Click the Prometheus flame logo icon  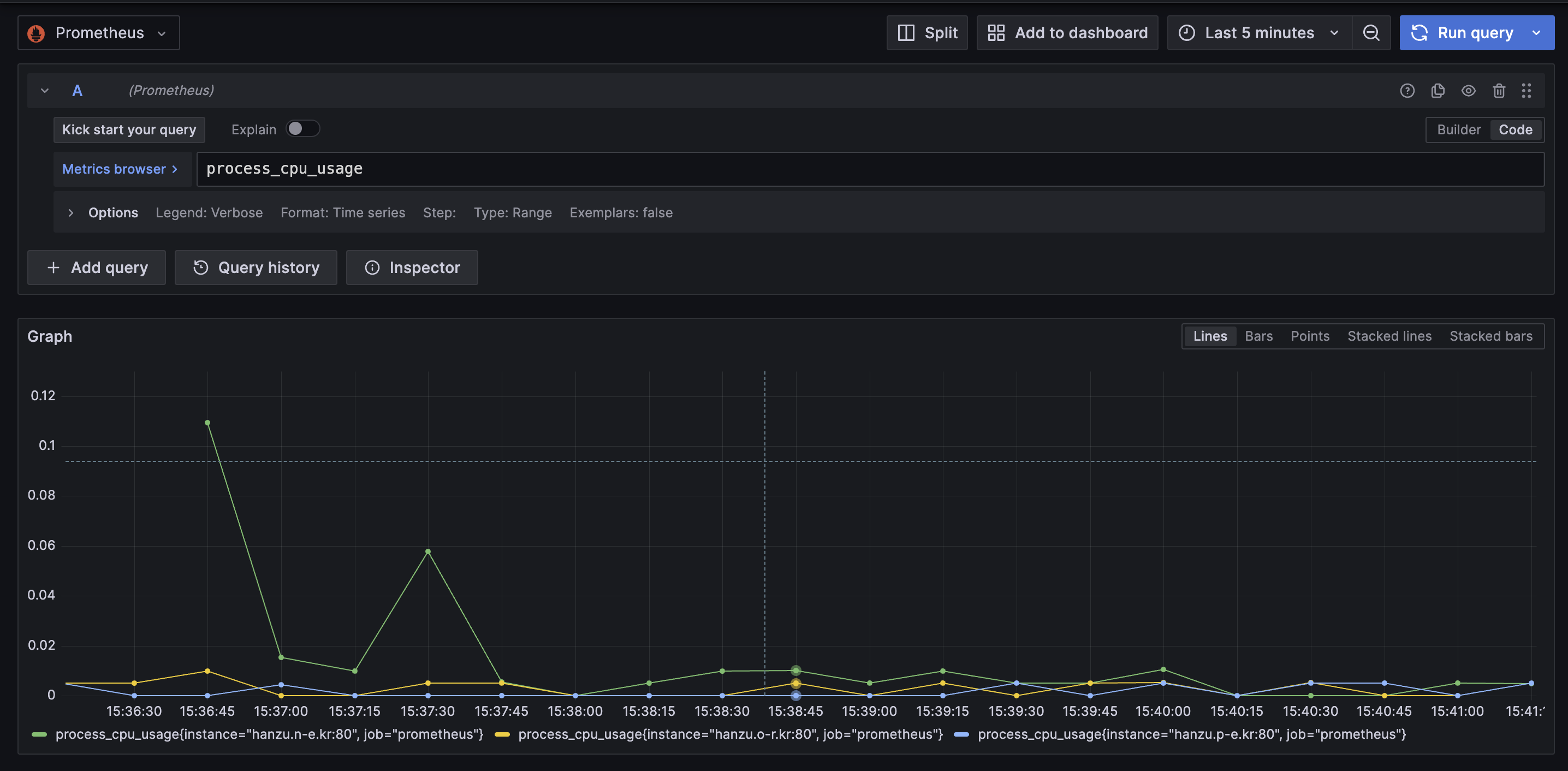point(37,33)
